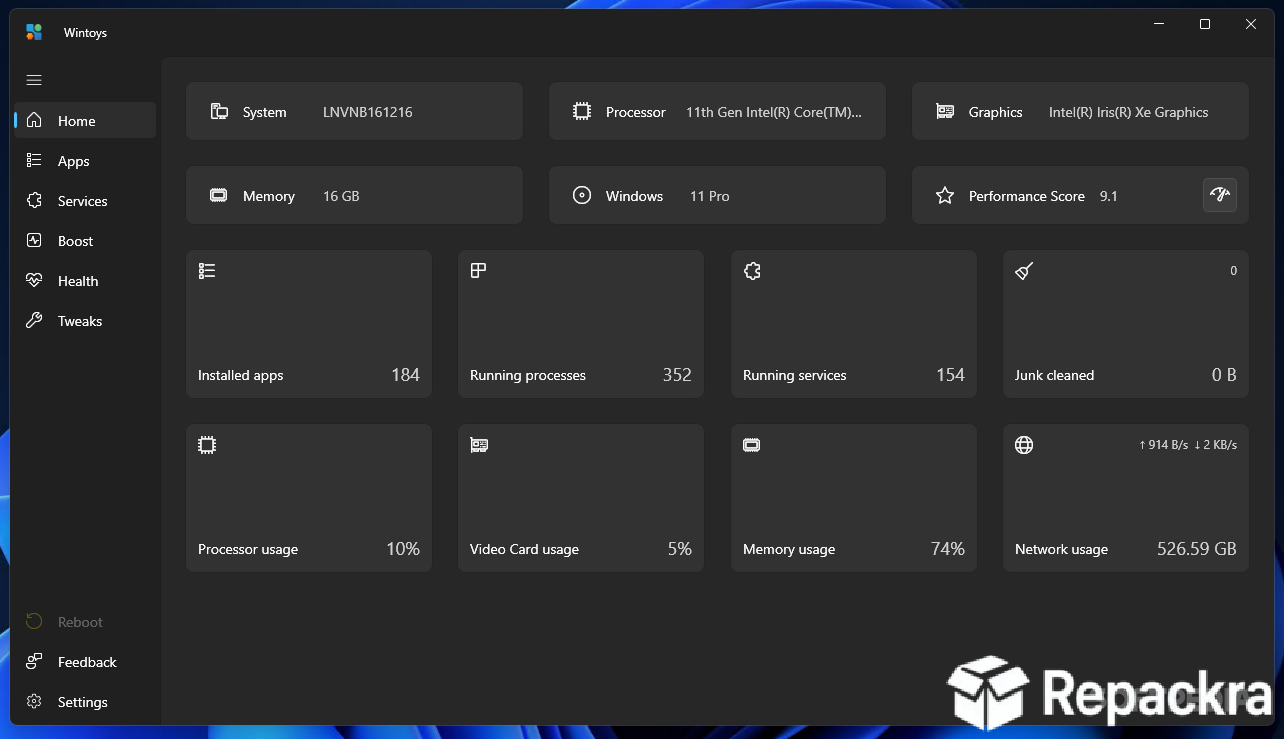Screen dimensions: 1284x739
Task: Open the Running processes card
Action: [x=581, y=324]
